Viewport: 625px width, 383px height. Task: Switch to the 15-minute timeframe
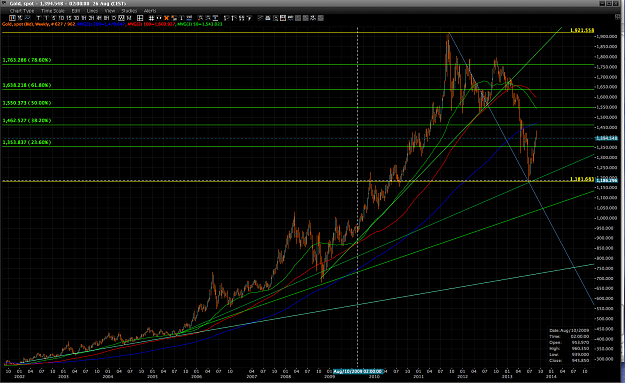coord(69,18)
